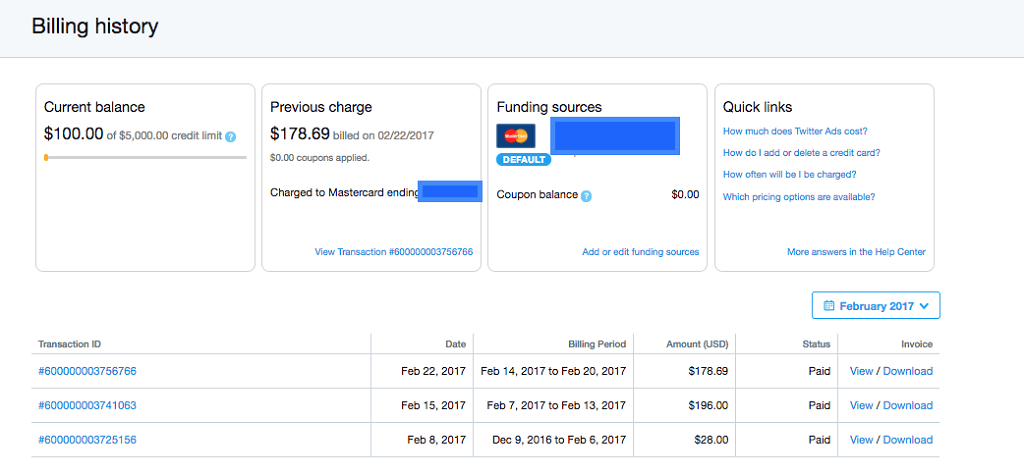Click the calendar icon in the date selector
Image resolution: width=1024 pixels, height=474 pixels.
tap(829, 306)
